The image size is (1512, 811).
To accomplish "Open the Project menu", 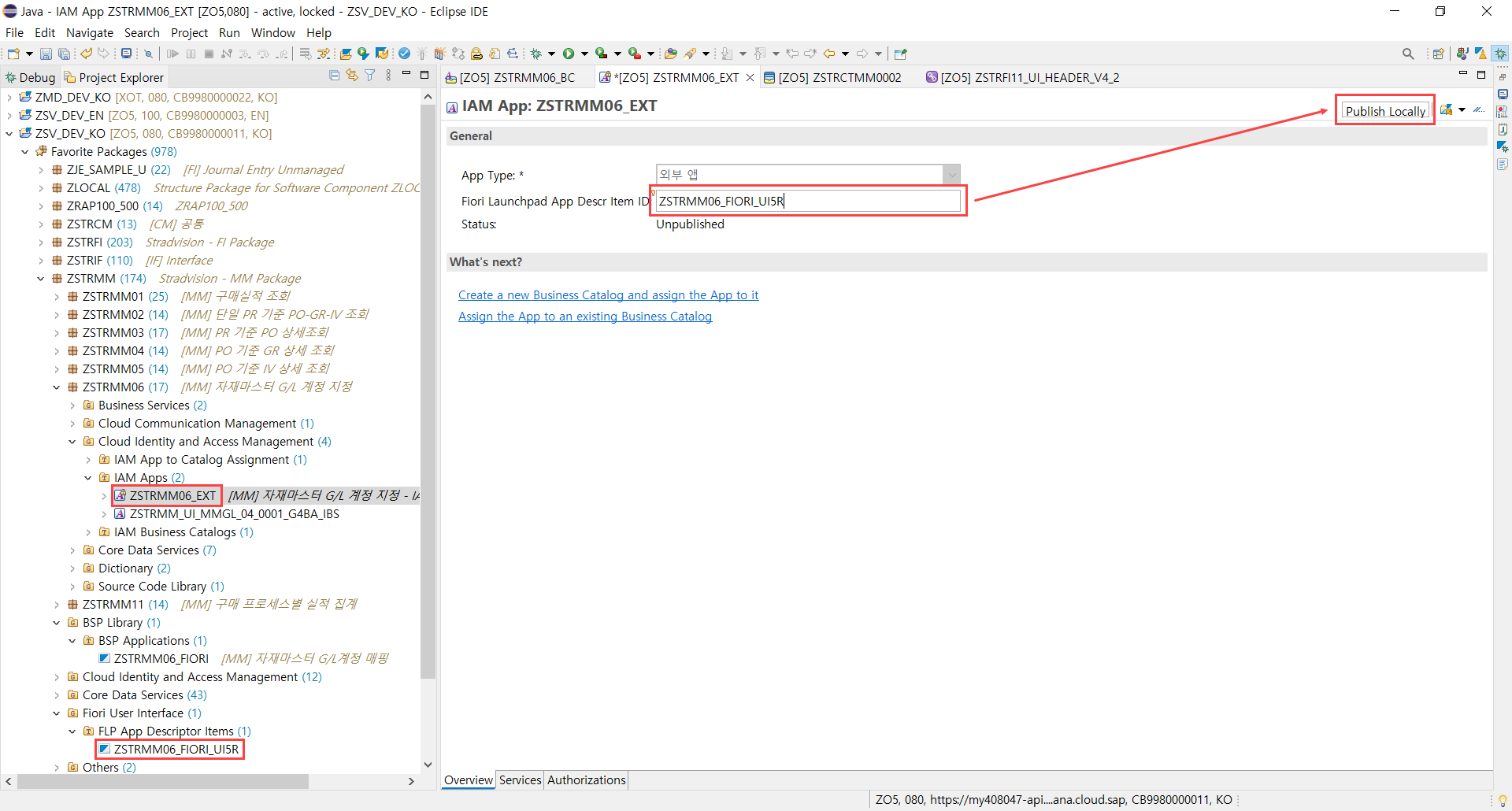I will 189,32.
